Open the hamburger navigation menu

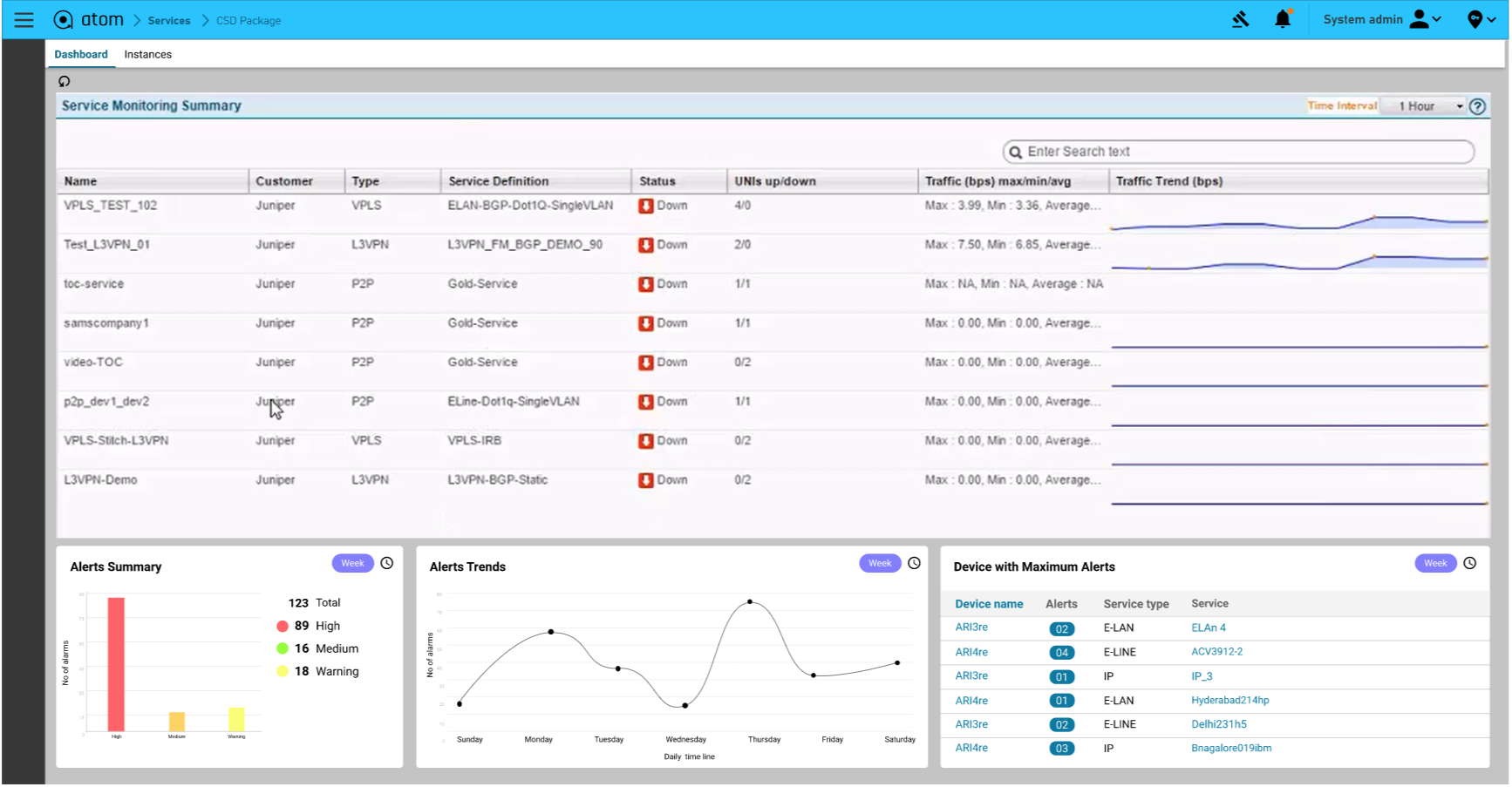[x=24, y=20]
